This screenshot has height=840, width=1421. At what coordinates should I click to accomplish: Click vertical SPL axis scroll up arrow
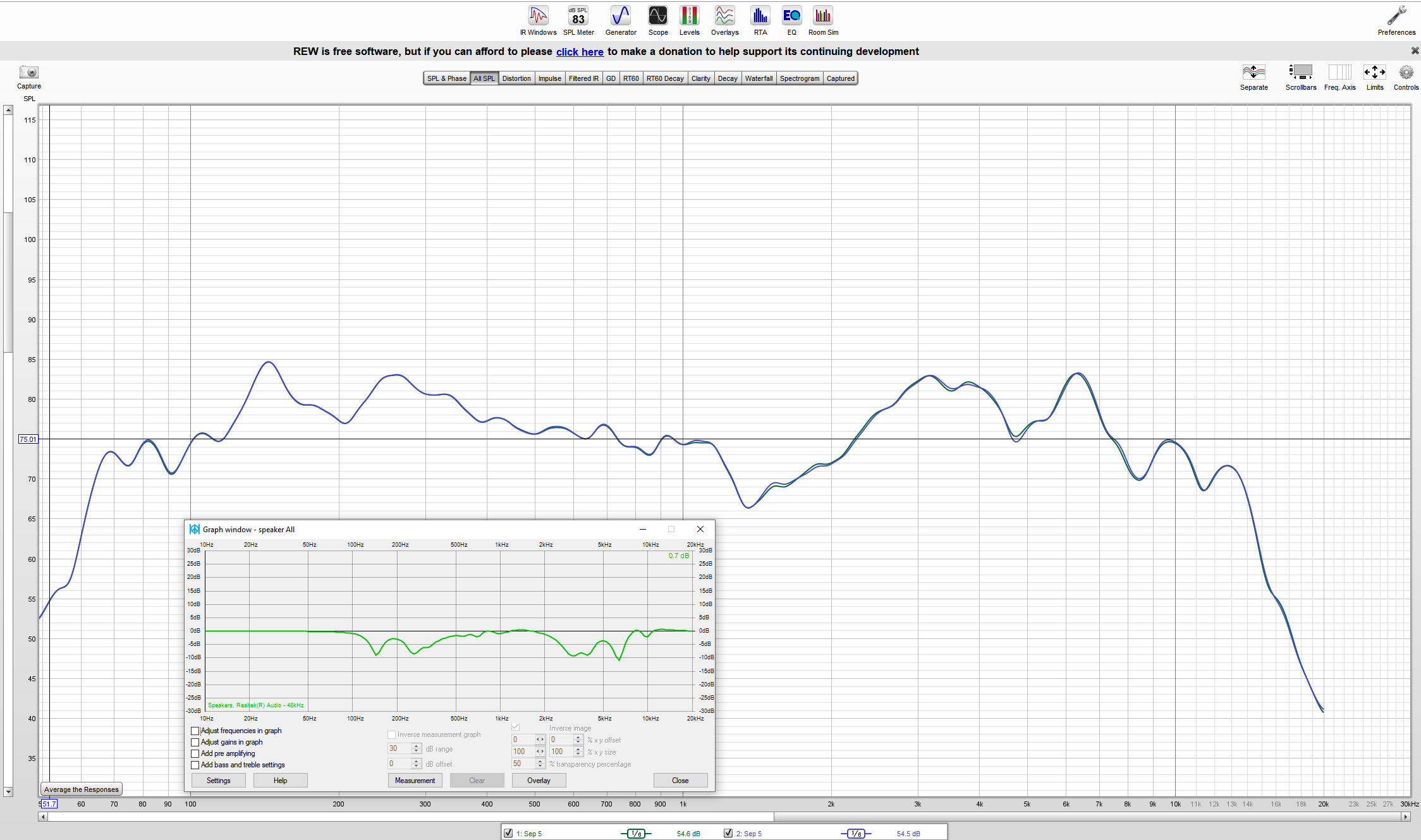[8, 110]
